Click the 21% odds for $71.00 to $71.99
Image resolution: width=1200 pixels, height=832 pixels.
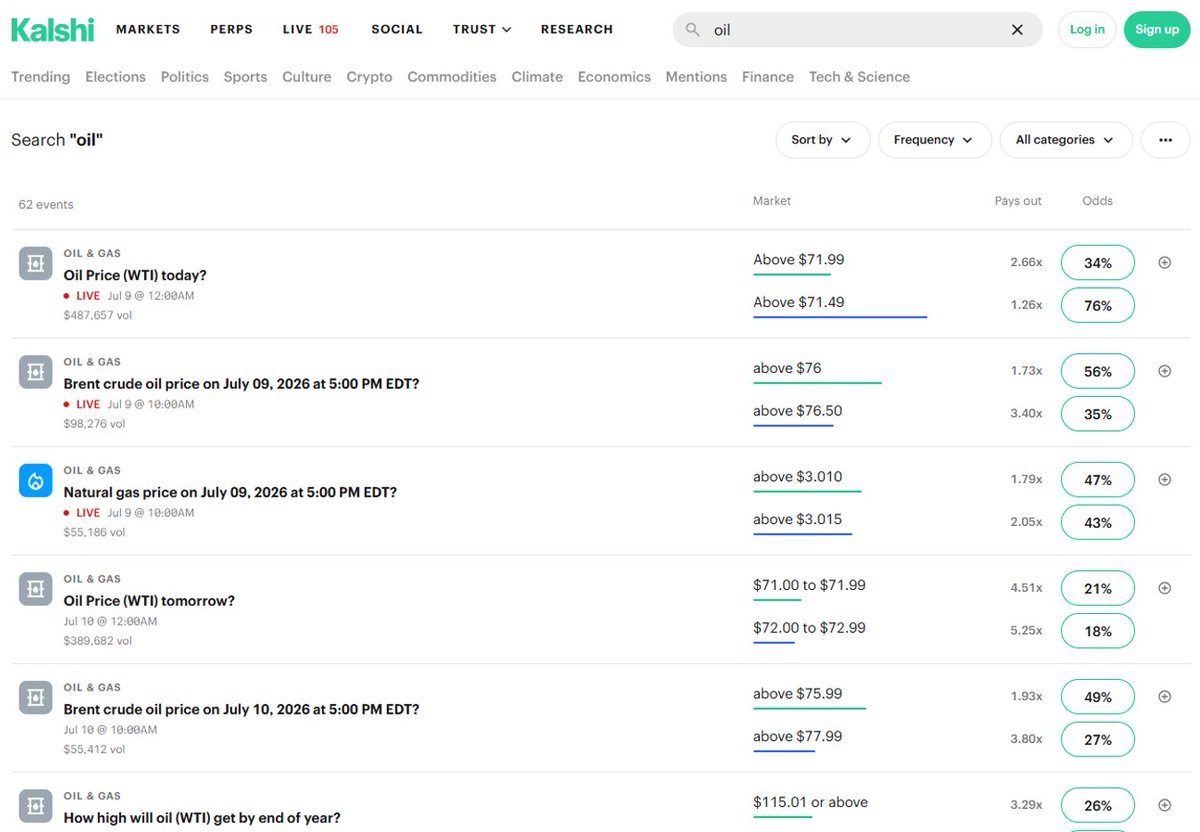(1098, 589)
